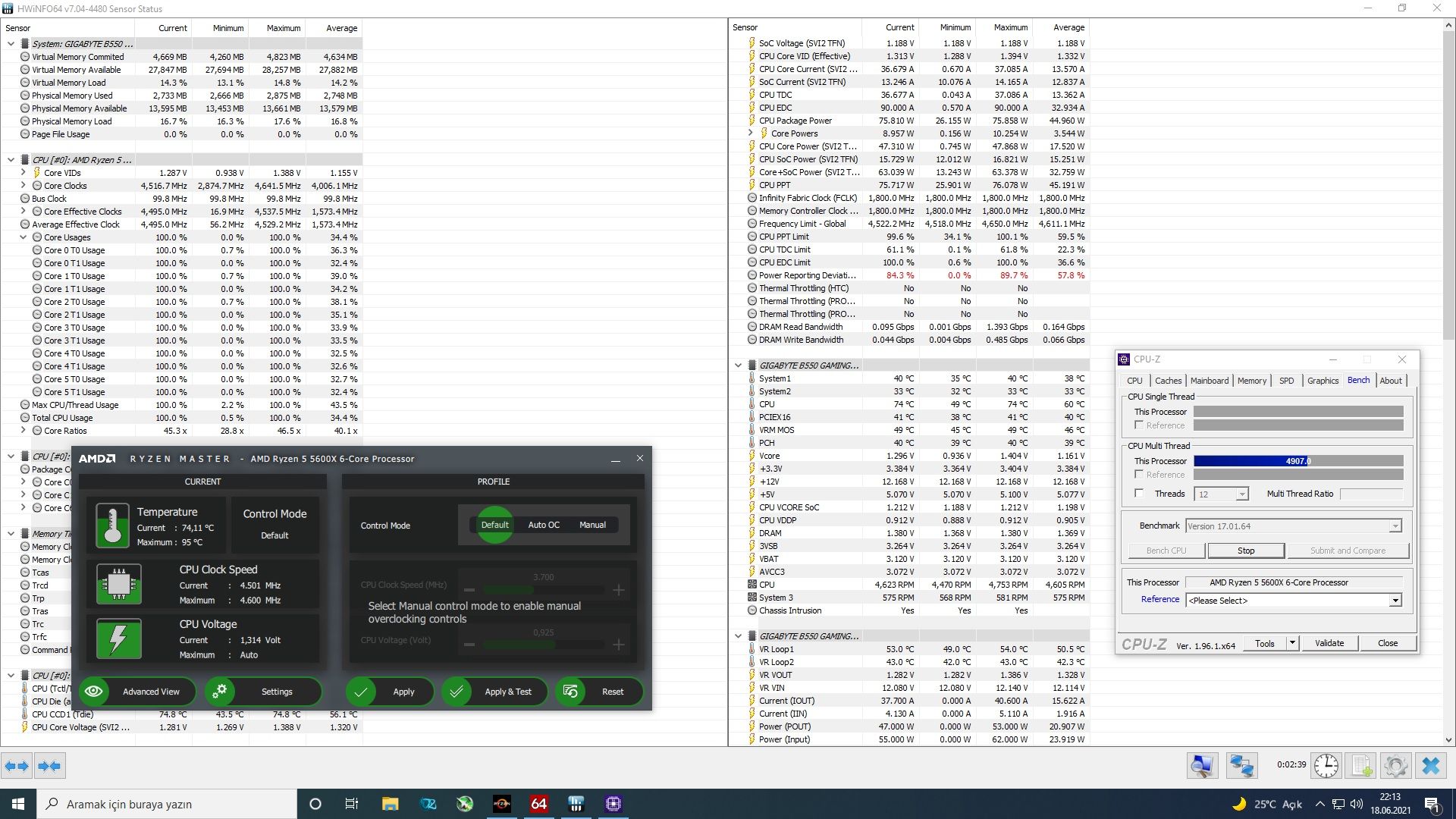Click the HWiNFO reset clock icon
Screen dimensions: 1456x819
click(1326, 766)
